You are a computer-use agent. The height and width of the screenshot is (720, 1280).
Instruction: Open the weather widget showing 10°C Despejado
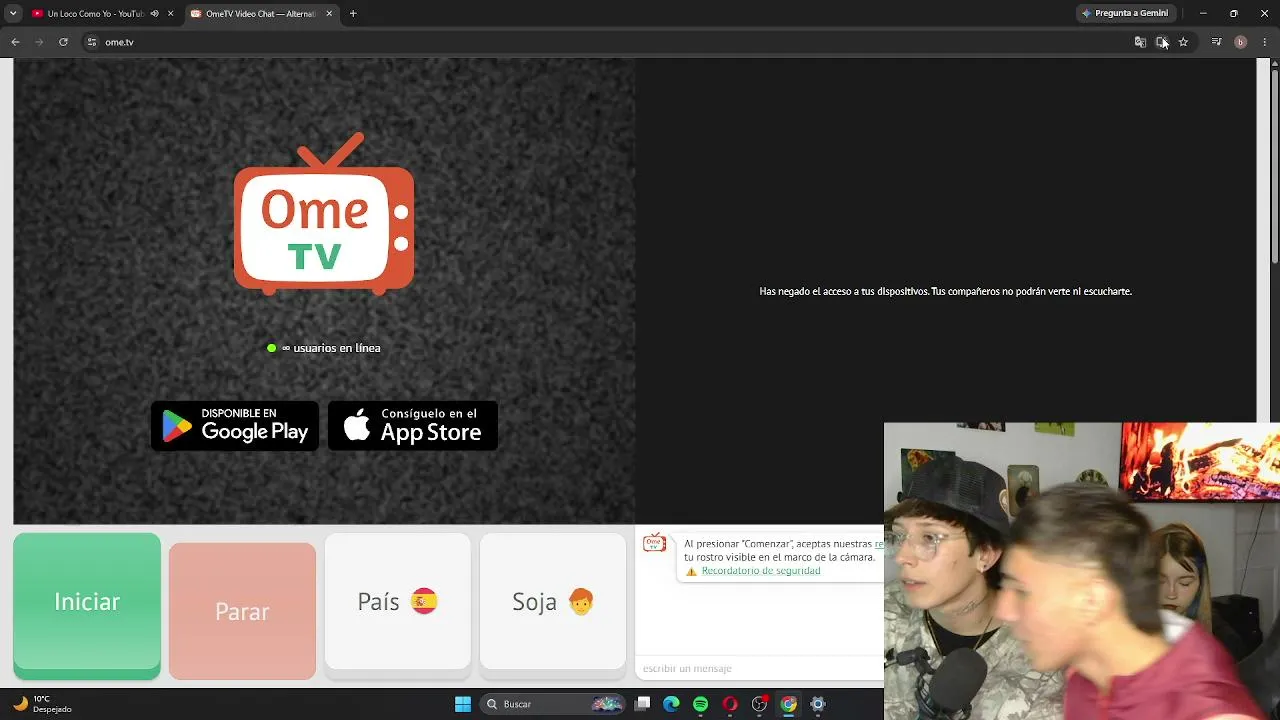point(42,704)
